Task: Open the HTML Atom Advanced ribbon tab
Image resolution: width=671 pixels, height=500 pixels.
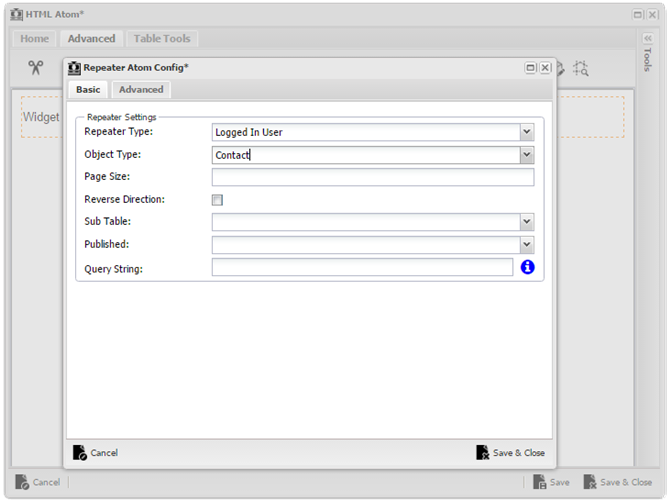Action: [92, 39]
